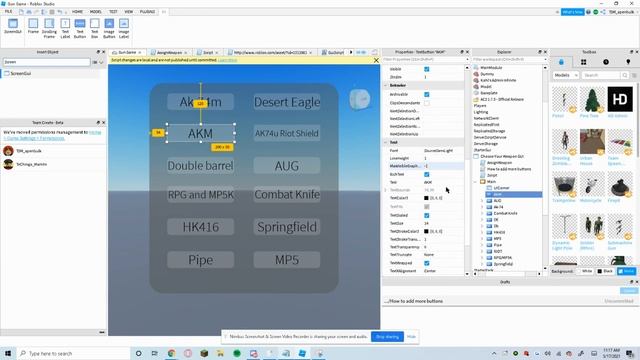Click the Cortana circle on the taskbar
This screenshot has width=640, height=360.
[138, 353]
